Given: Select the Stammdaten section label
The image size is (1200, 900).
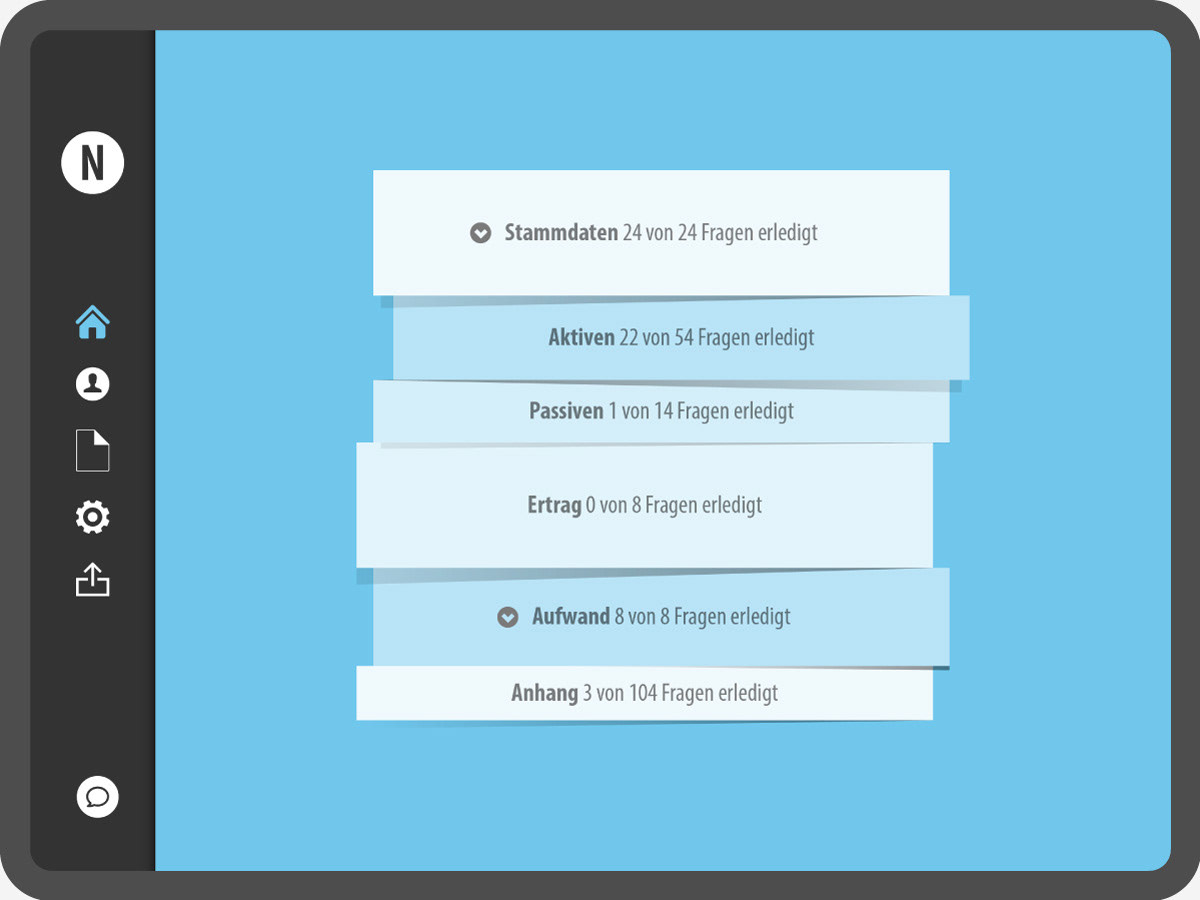Looking at the screenshot, I should (x=560, y=233).
